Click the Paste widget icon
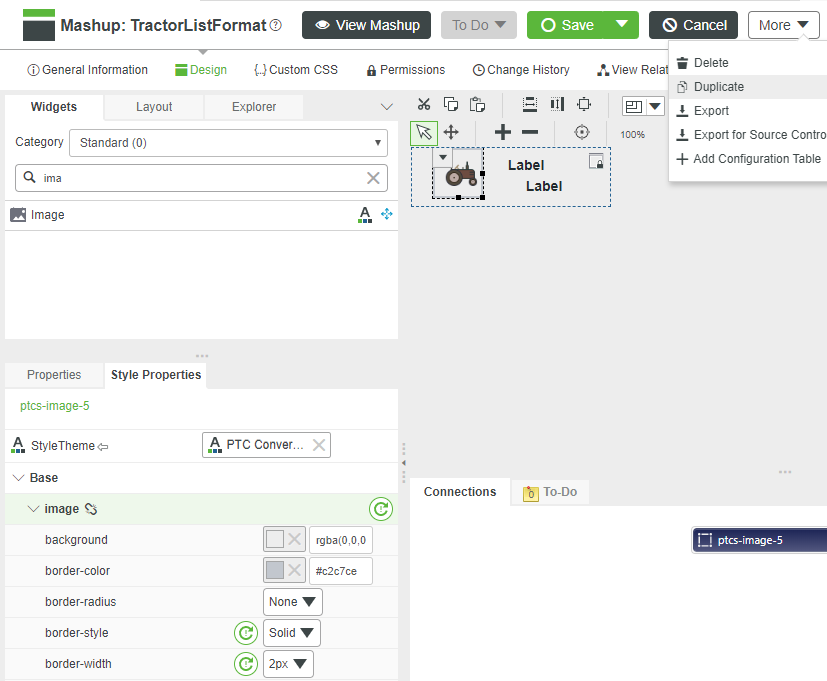The width and height of the screenshot is (827, 681). coord(477,103)
